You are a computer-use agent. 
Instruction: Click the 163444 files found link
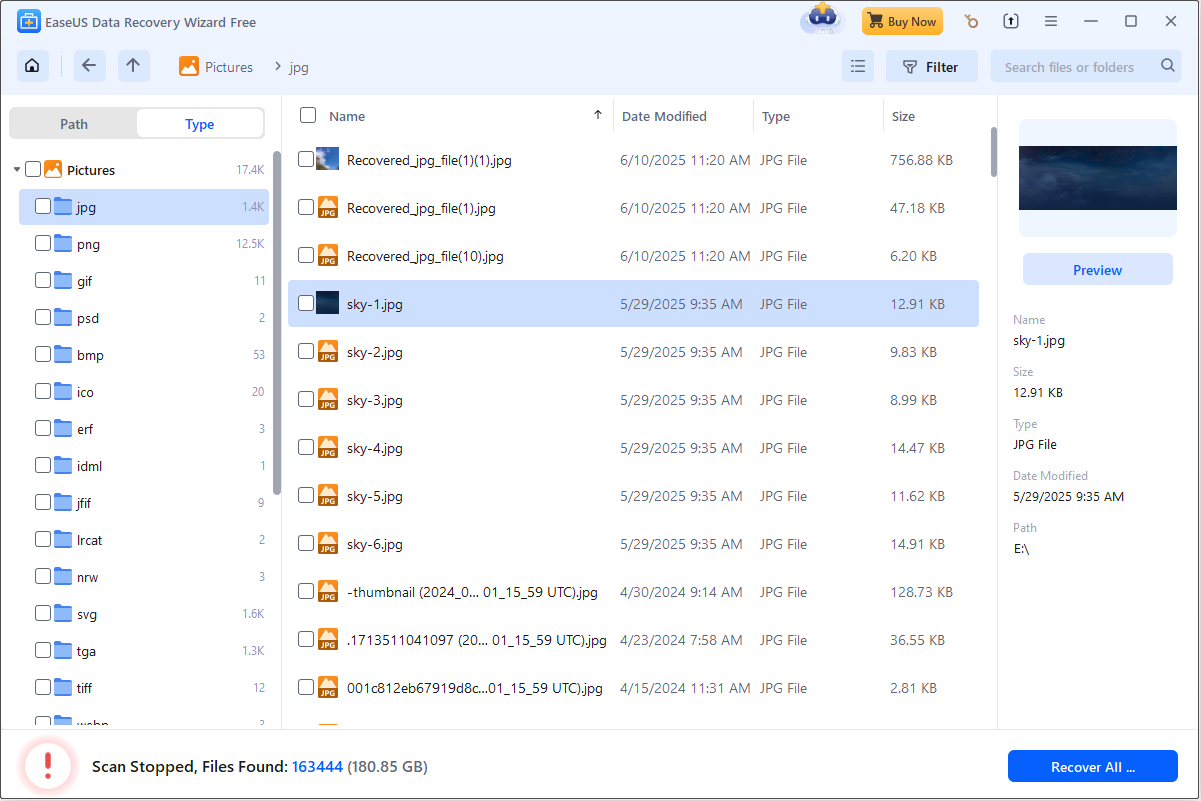click(317, 767)
